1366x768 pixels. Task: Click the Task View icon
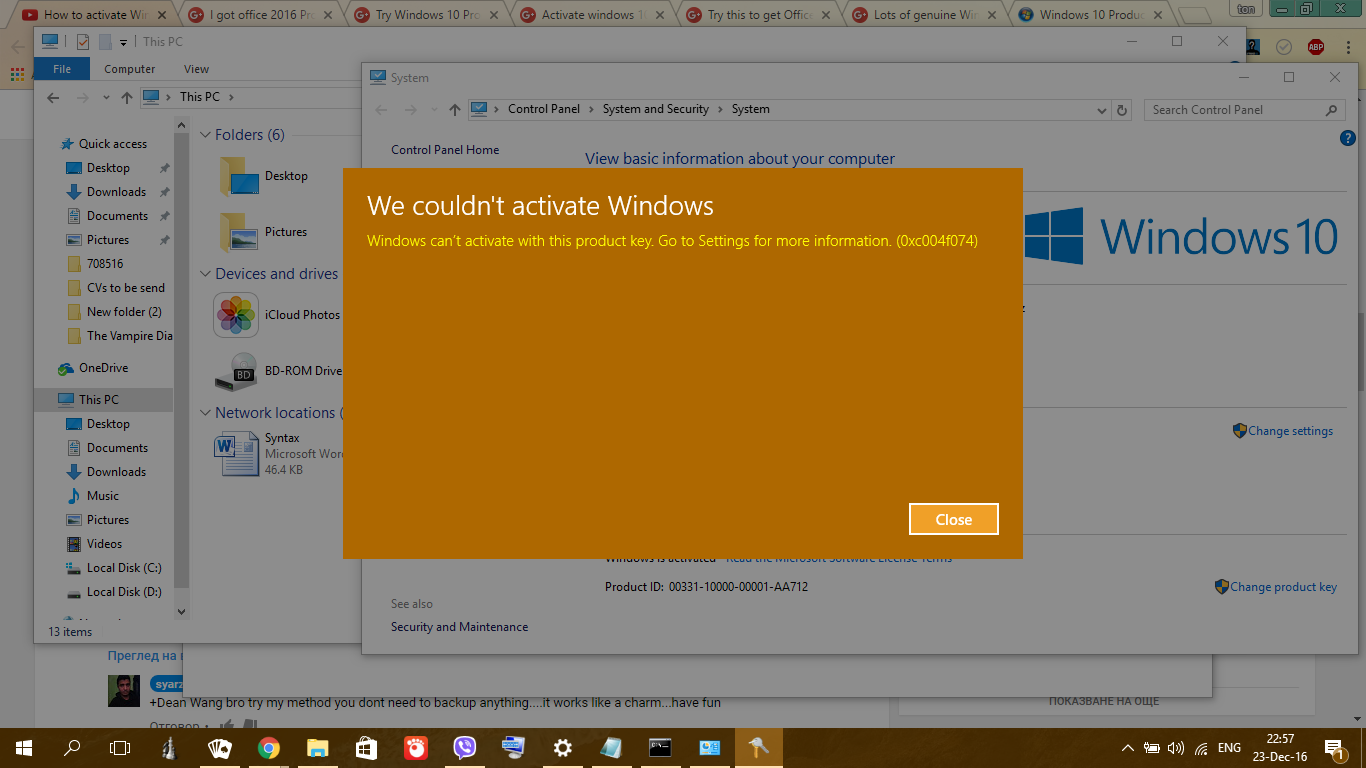pyautogui.click(x=120, y=748)
